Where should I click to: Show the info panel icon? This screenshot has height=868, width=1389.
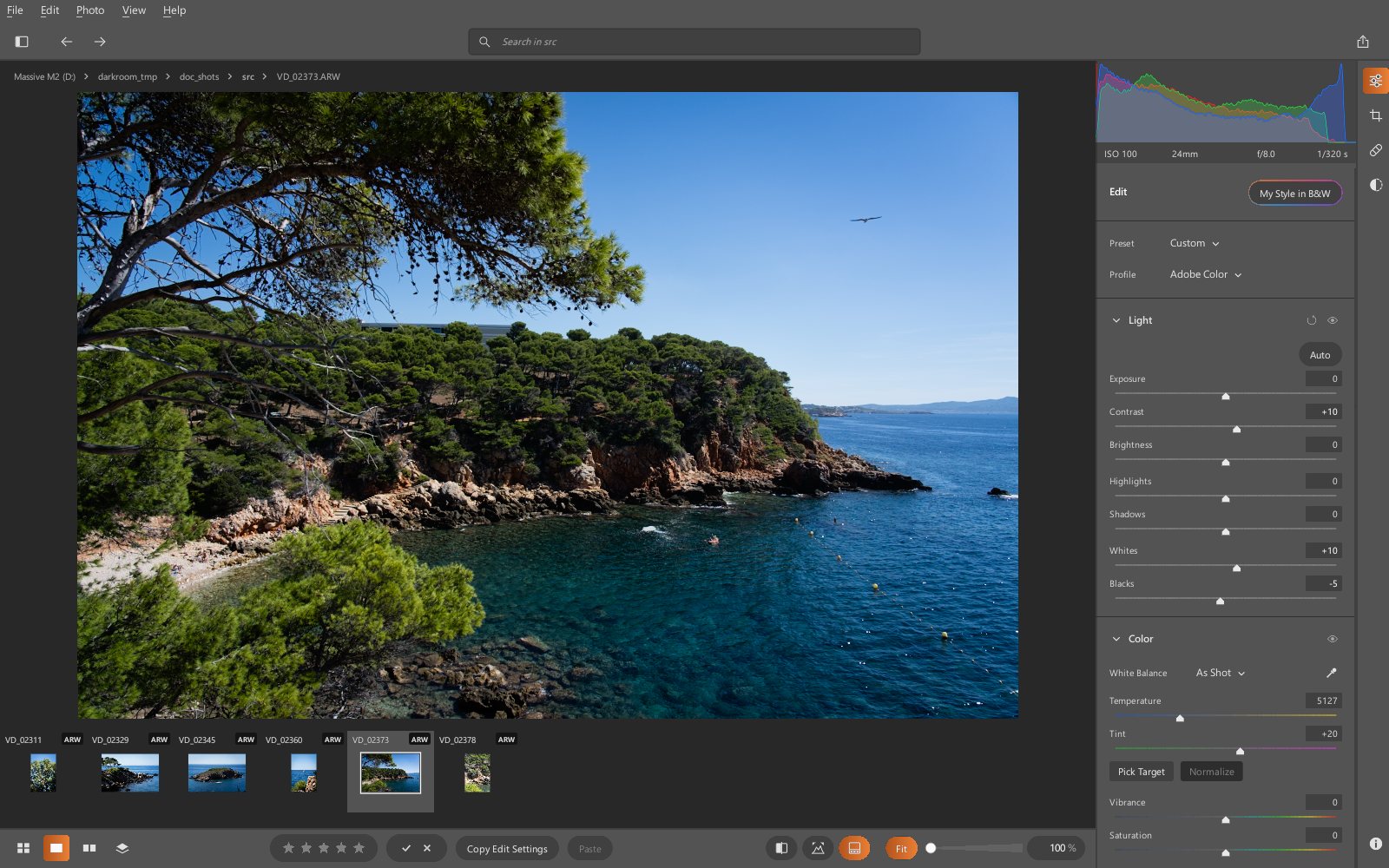coord(1376,844)
